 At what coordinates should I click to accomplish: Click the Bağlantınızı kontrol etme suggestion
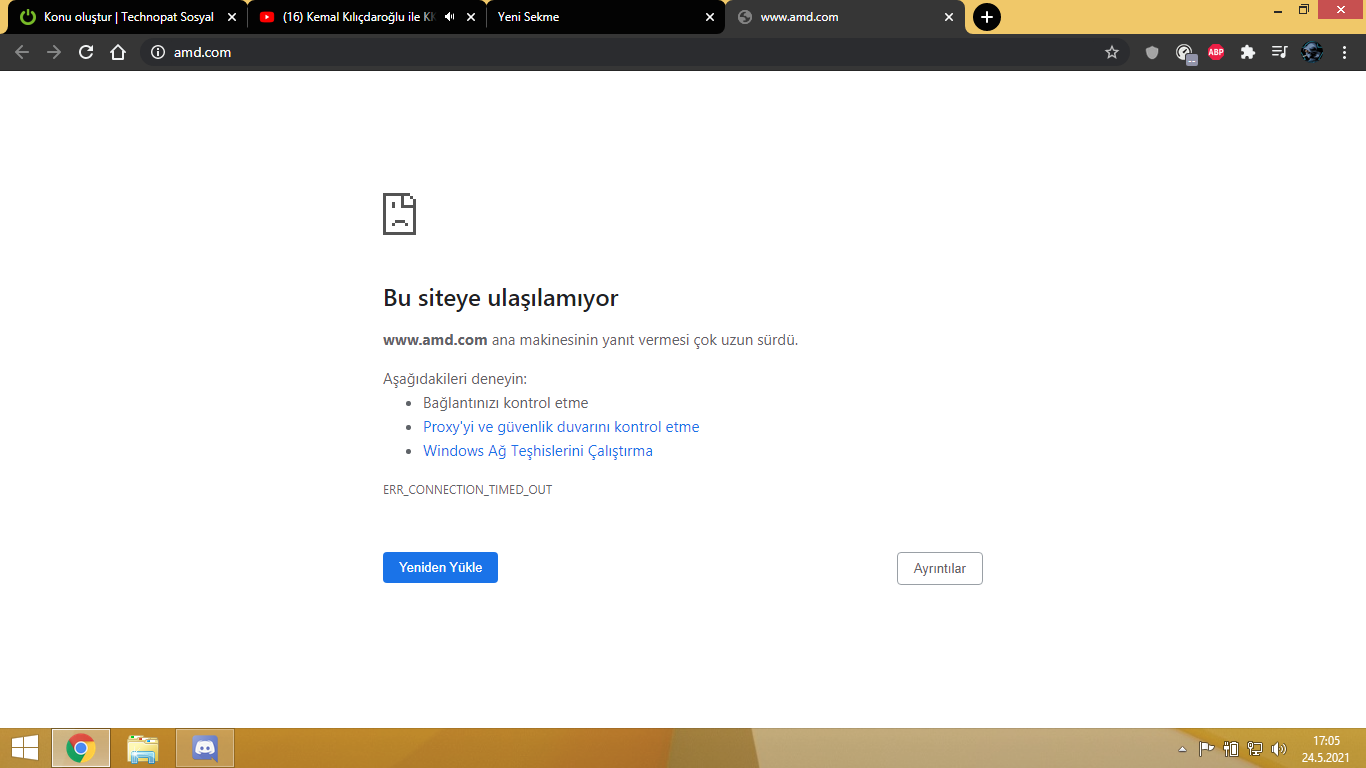click(506, 403)
